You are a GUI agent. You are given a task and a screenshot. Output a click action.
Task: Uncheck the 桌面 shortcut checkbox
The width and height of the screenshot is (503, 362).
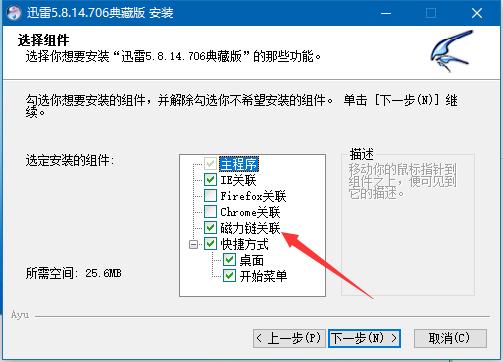coord(229,260)
